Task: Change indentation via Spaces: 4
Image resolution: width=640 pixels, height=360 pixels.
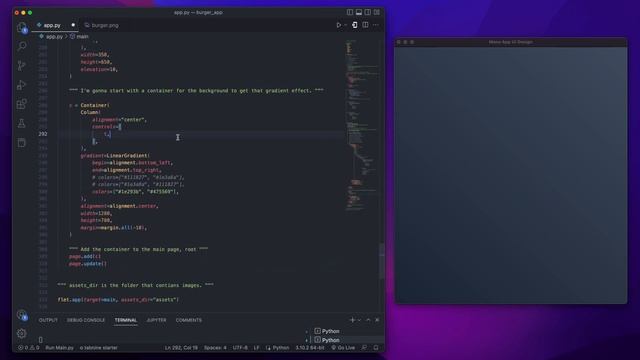Action: (x=215, y=348)
